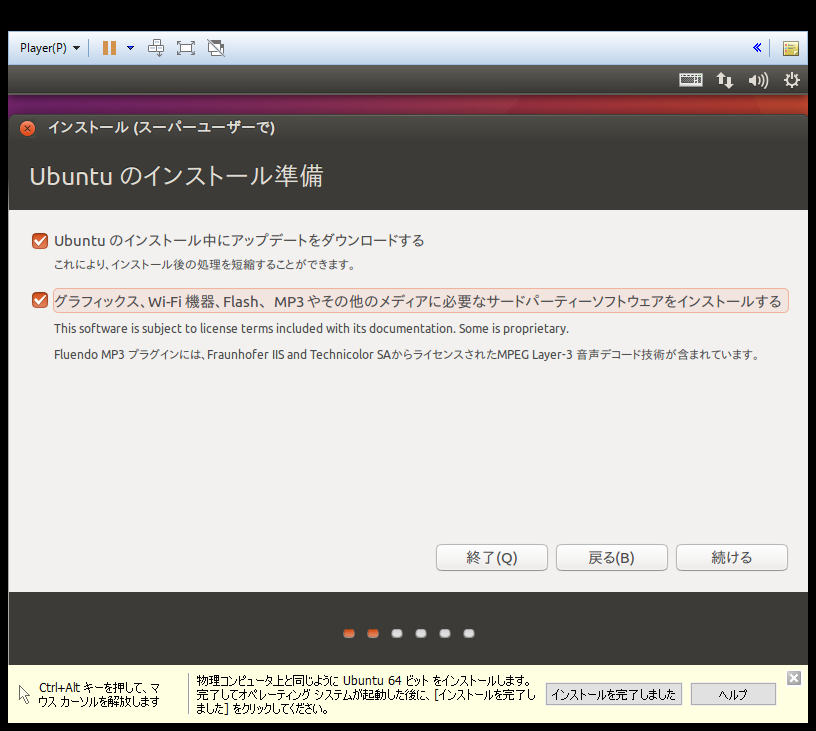Open the network indicator in Ubuntu panel

724,80
